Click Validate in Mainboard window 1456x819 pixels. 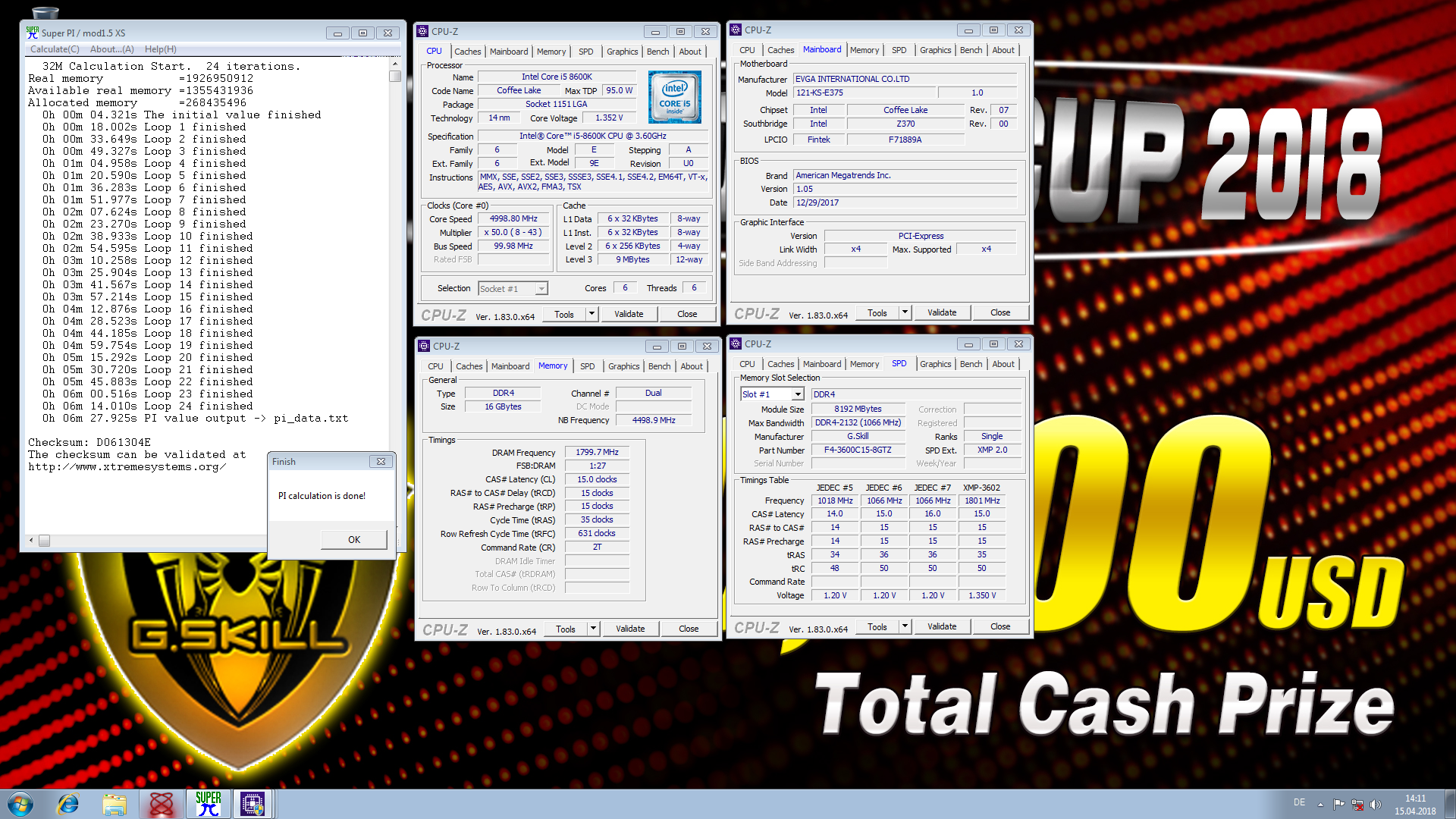coord(942,312)
